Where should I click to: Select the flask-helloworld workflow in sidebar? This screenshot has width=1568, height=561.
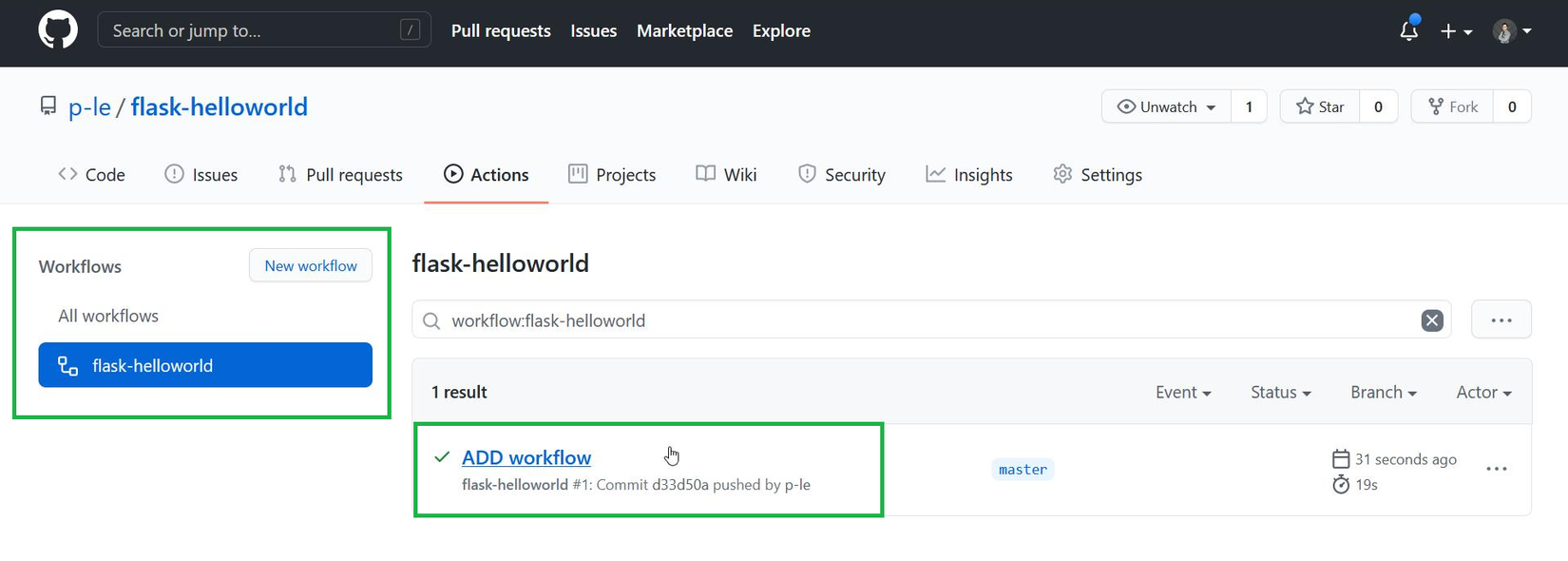tap(205, 365)
